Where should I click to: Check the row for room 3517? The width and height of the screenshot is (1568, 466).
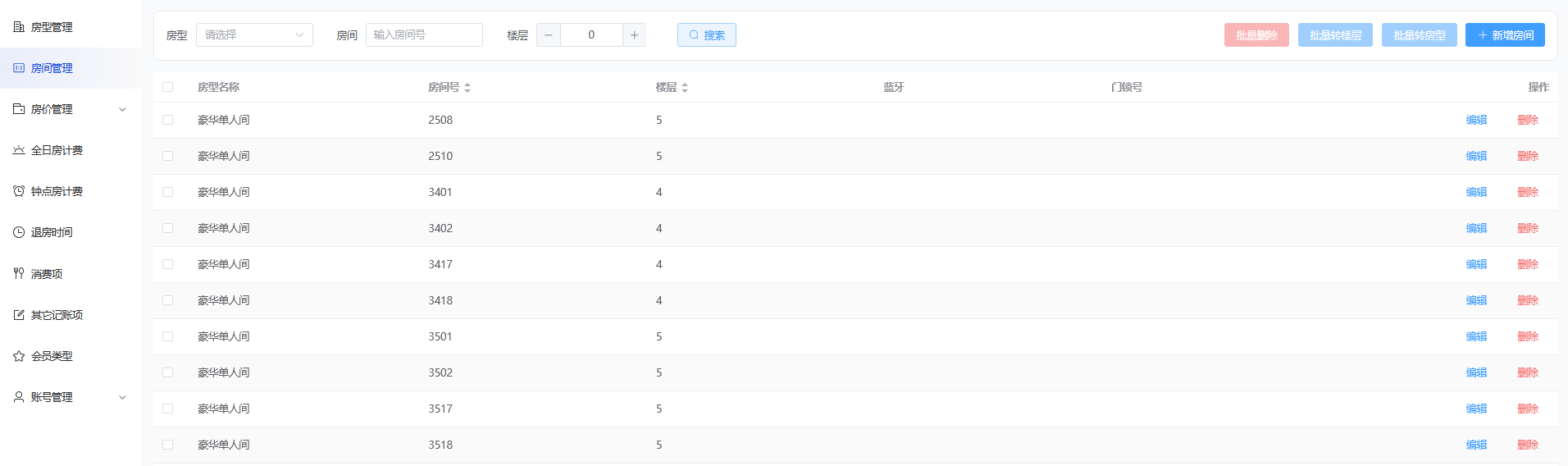tap(168, 409)
